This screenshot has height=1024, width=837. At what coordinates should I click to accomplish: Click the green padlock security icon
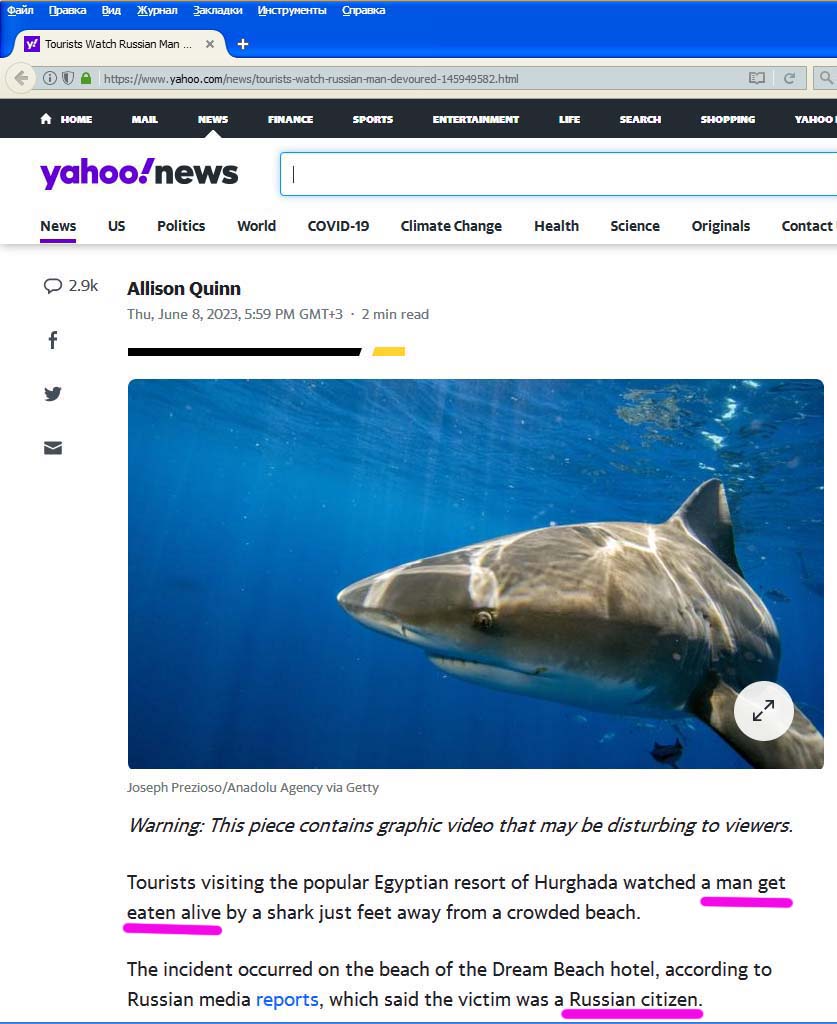pos(86,78)
